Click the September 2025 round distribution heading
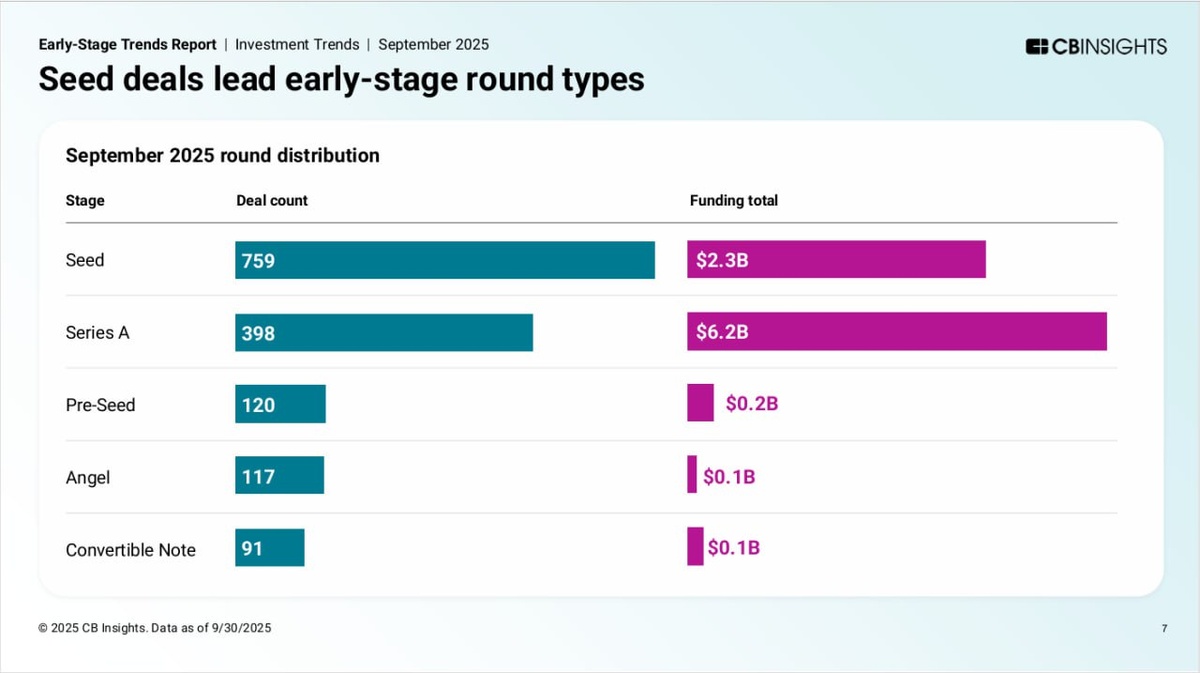The height and width of the screenshot is (673, 1200). tap(222, 155)
